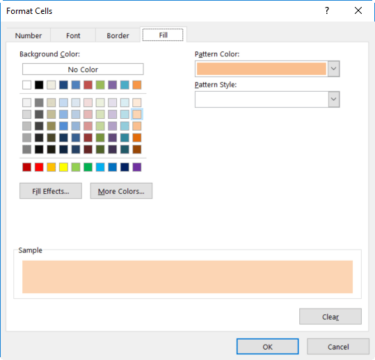375x360 pixels.
Task: Expand the Pattern Color dropdown arrow
Action: [334, 69]
